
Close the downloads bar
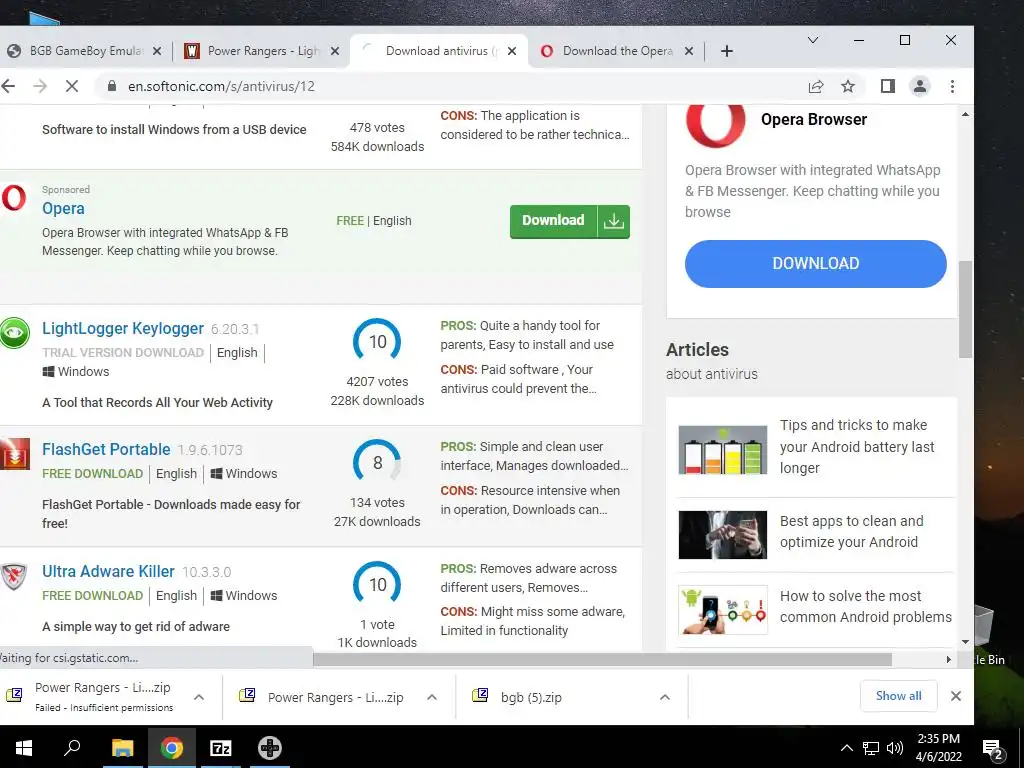pos(956,696)
